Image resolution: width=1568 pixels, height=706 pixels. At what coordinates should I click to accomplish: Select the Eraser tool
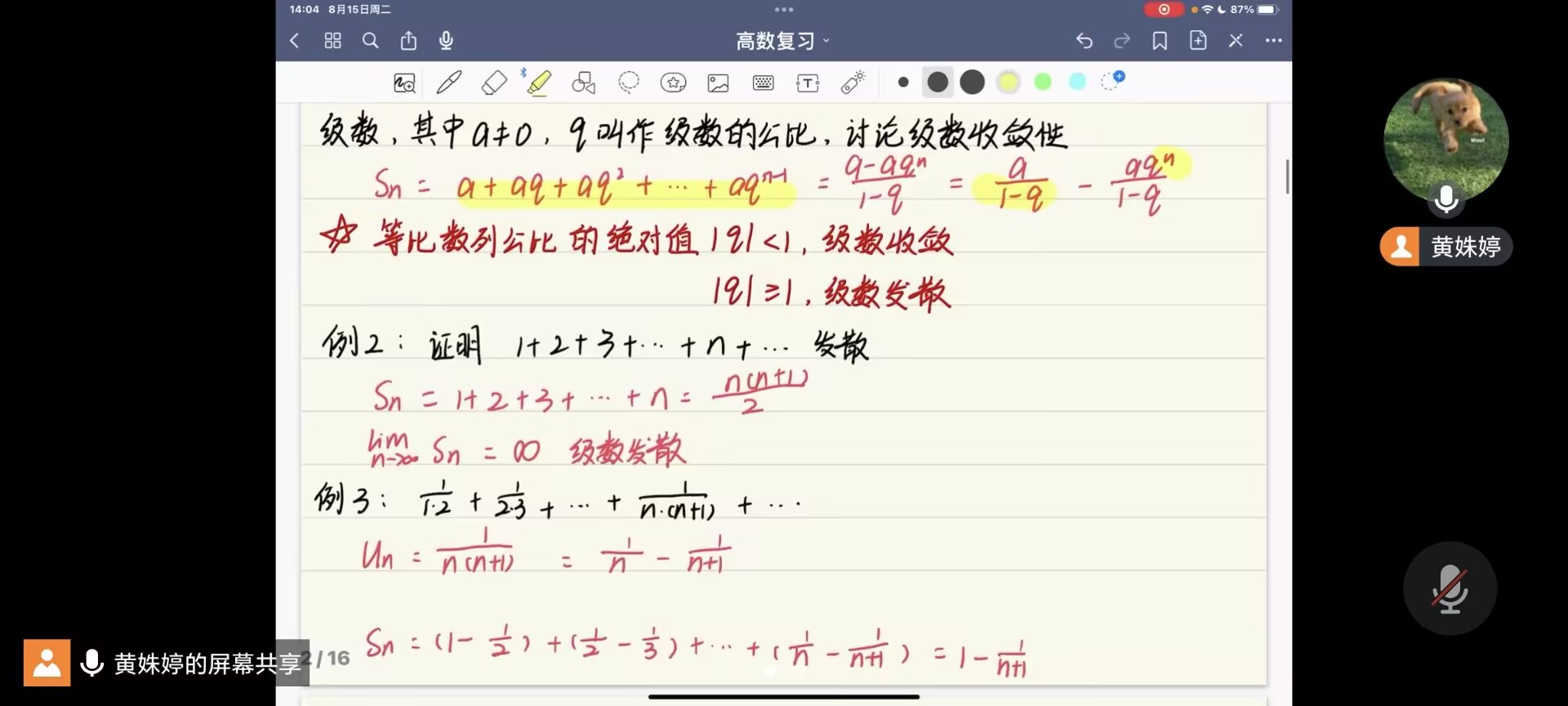click(494, 83)
